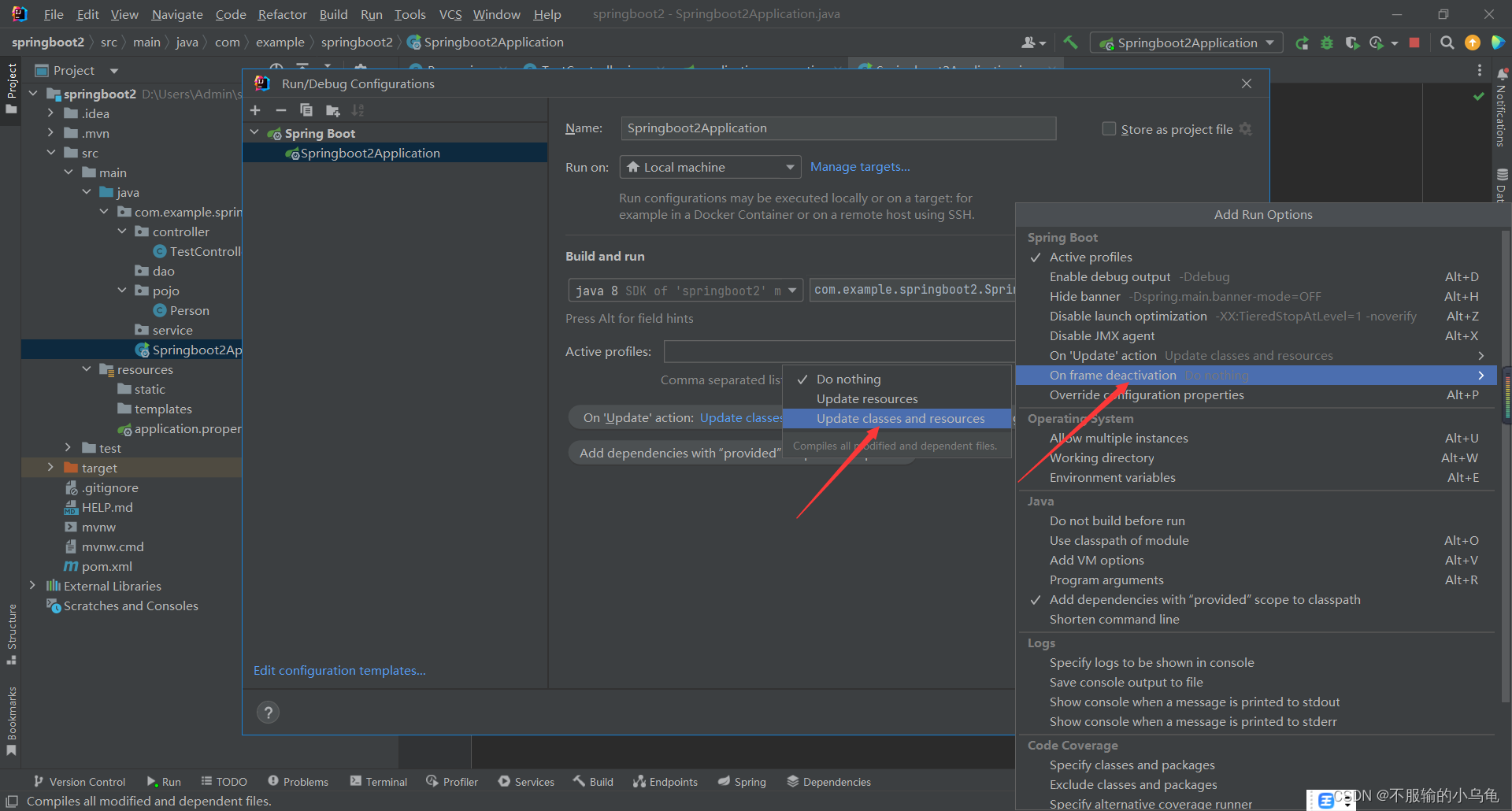Expand the target folder in project tree
The height and width of the screenshot is (811, 1512).
(50, 467)
